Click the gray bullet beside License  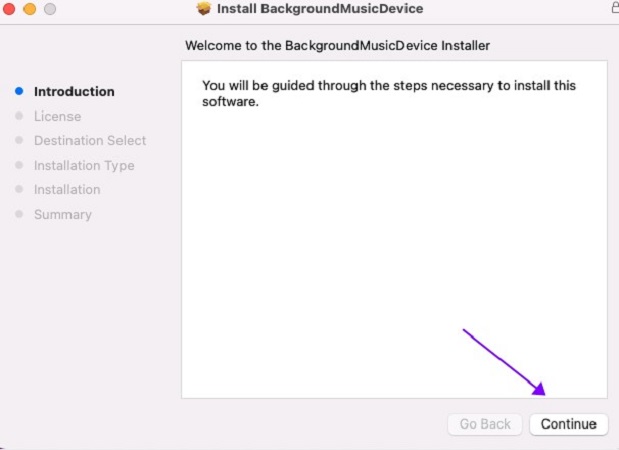(x=19, y=116)
